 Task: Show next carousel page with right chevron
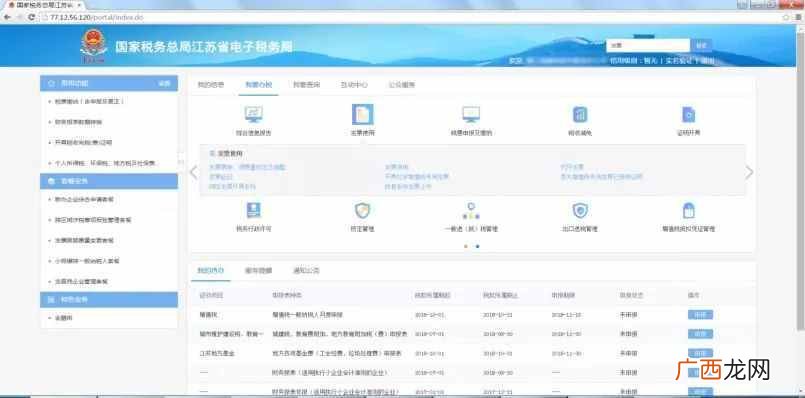pos(749,173)
